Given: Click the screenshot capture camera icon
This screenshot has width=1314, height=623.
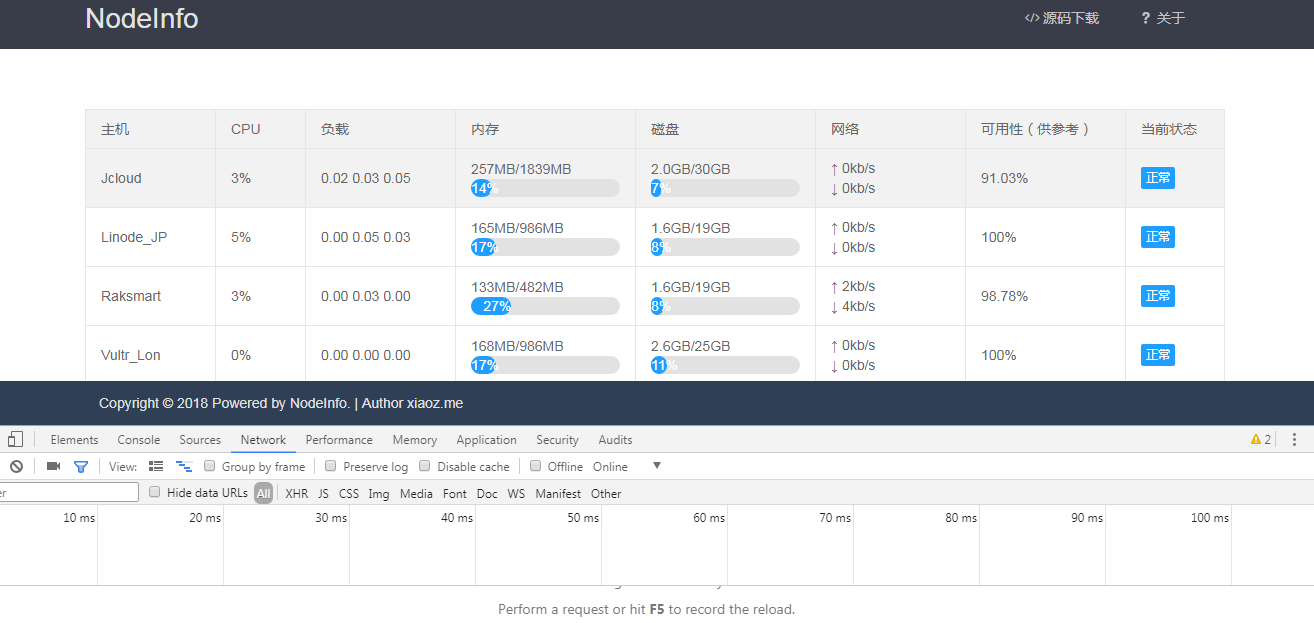Looking at the screenshot, I should click(53, 466).
